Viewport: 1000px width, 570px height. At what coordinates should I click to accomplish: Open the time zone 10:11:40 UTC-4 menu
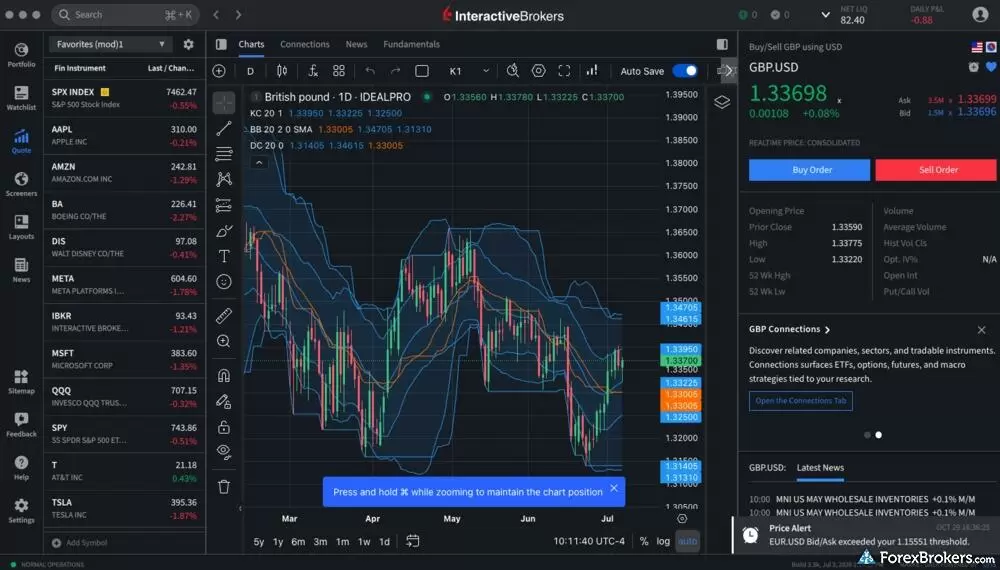[589, 541]
